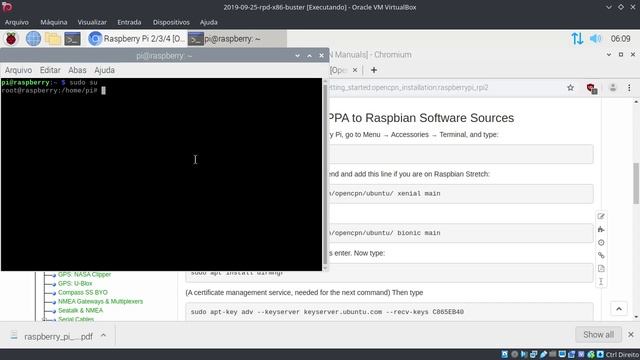
Task: Click the apt-key adv command code block
Action: point(389,312)
